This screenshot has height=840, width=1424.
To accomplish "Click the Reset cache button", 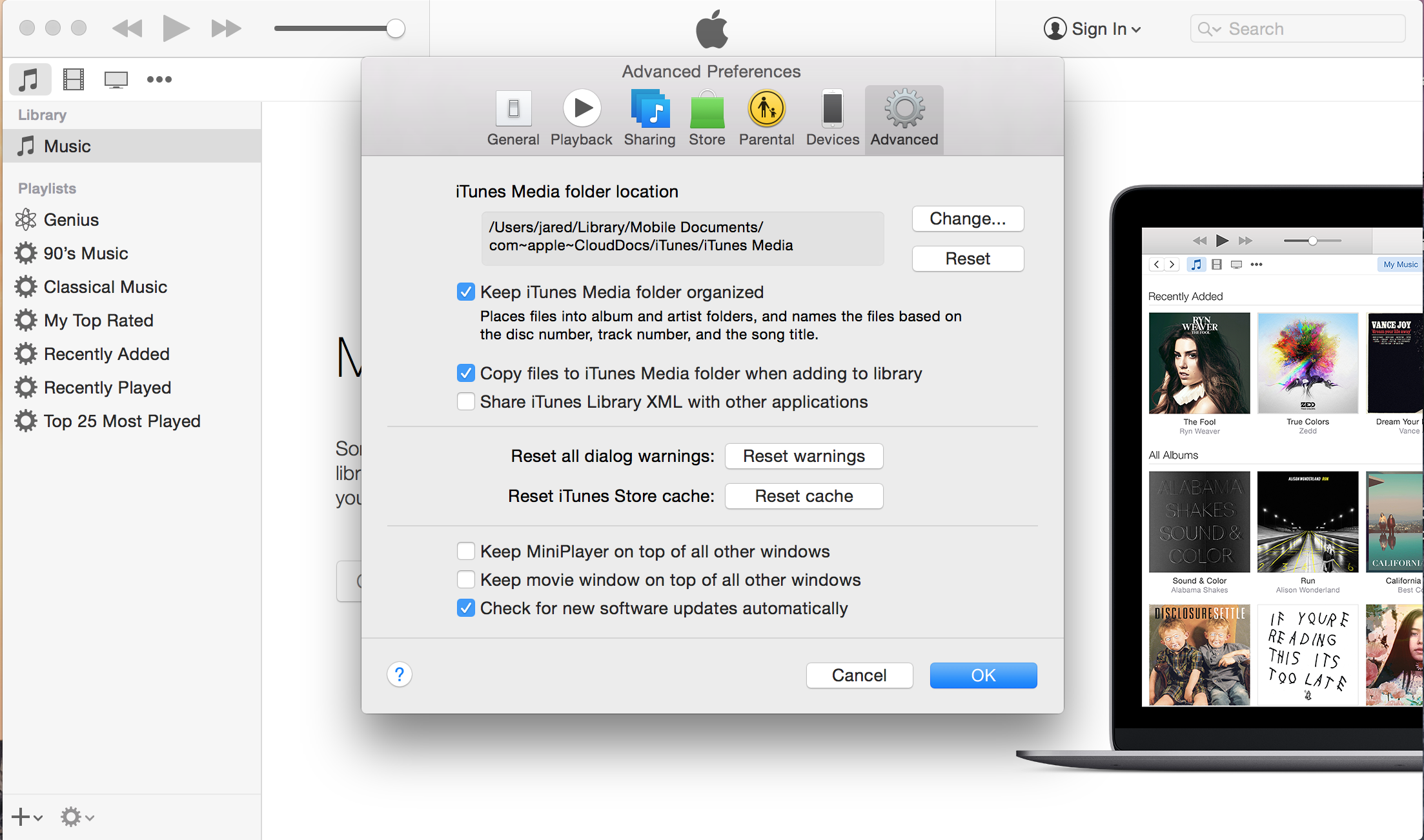I will (804, 496).
